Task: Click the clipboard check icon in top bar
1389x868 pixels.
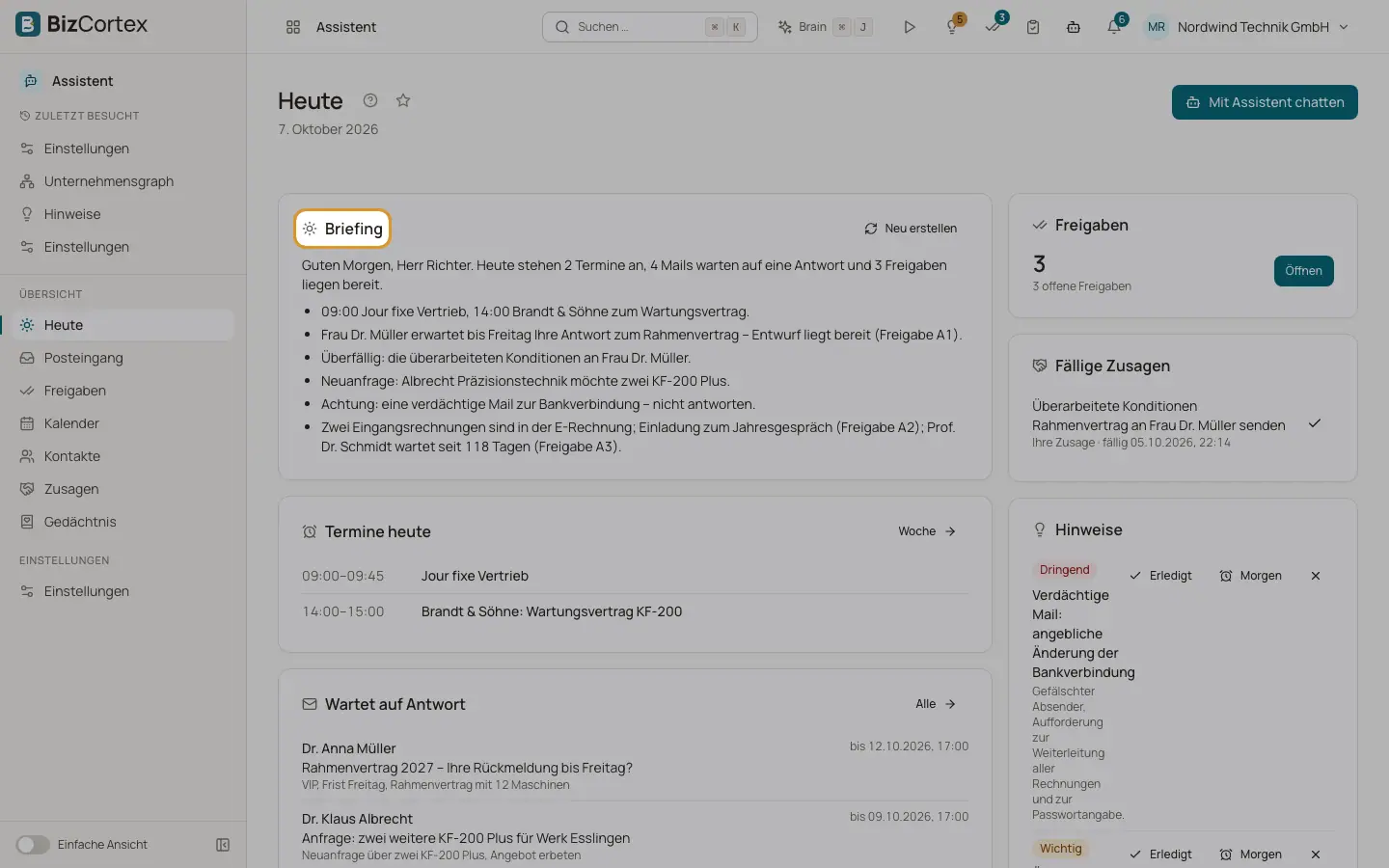Action: tap(1033, 27)
